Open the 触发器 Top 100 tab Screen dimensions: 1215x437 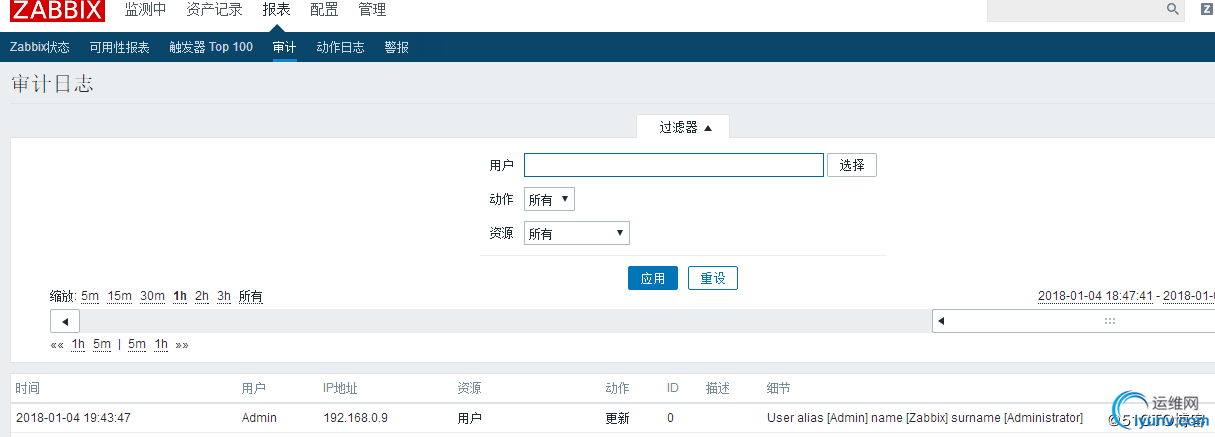pos(211,47)
